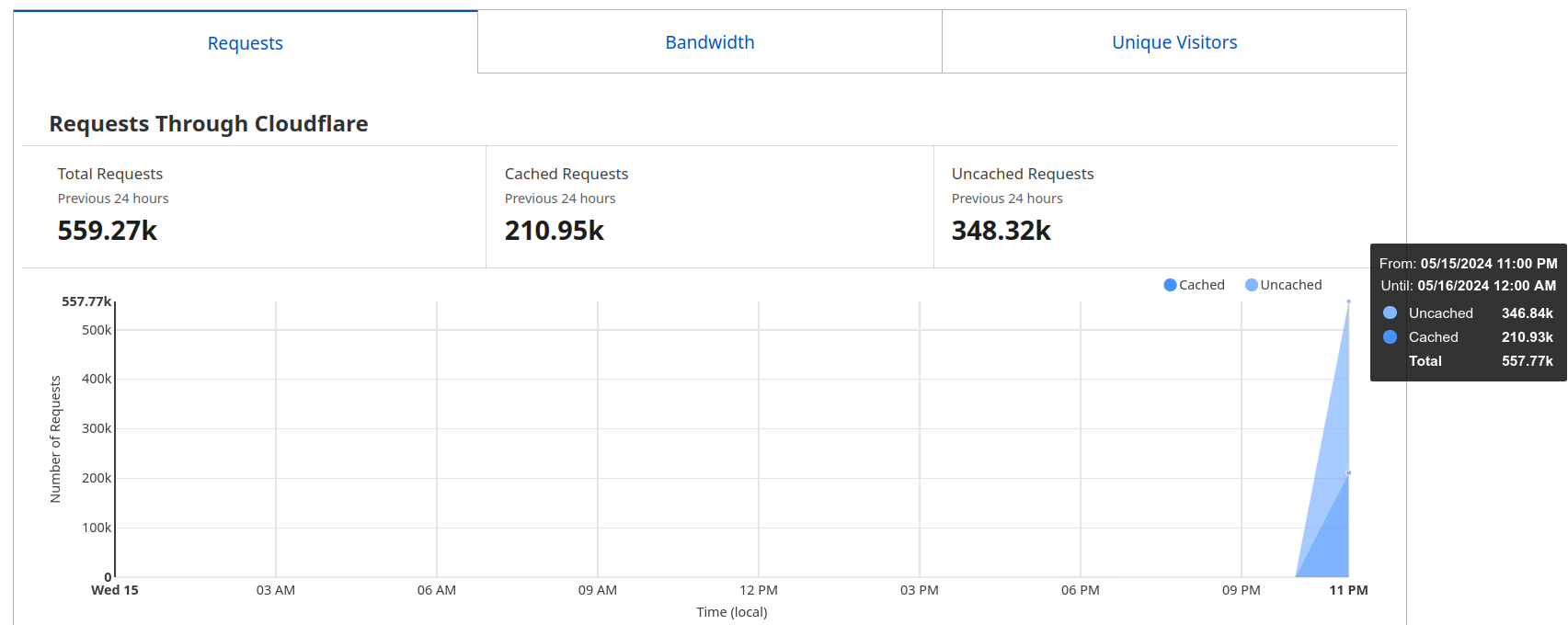Open the Unique Visitors tab
This screenshot has width=1568, height=625.
pyautogui.click(x=1173, y=42)
